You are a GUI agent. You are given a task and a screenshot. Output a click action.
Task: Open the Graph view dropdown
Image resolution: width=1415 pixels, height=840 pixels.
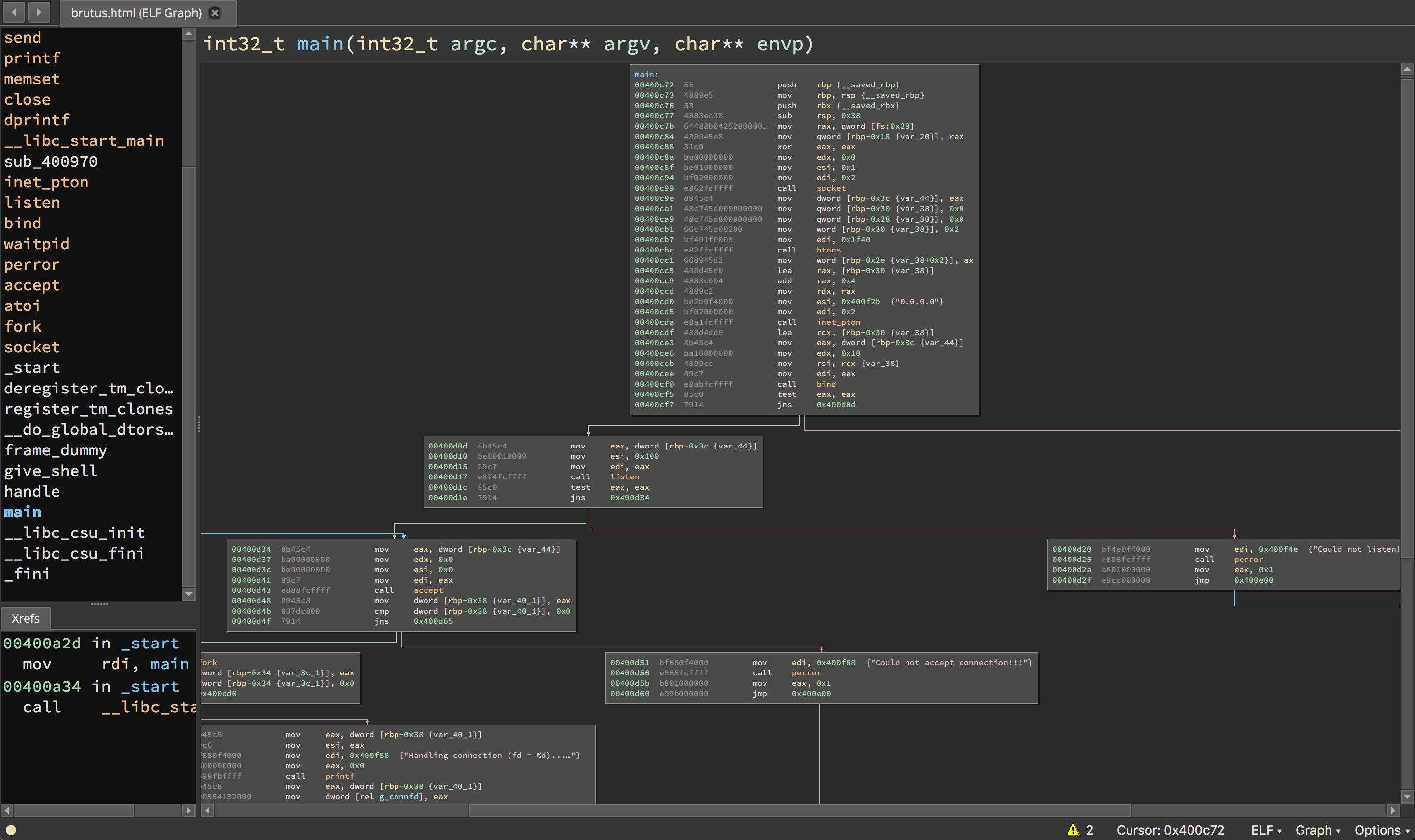[1318, 830]
